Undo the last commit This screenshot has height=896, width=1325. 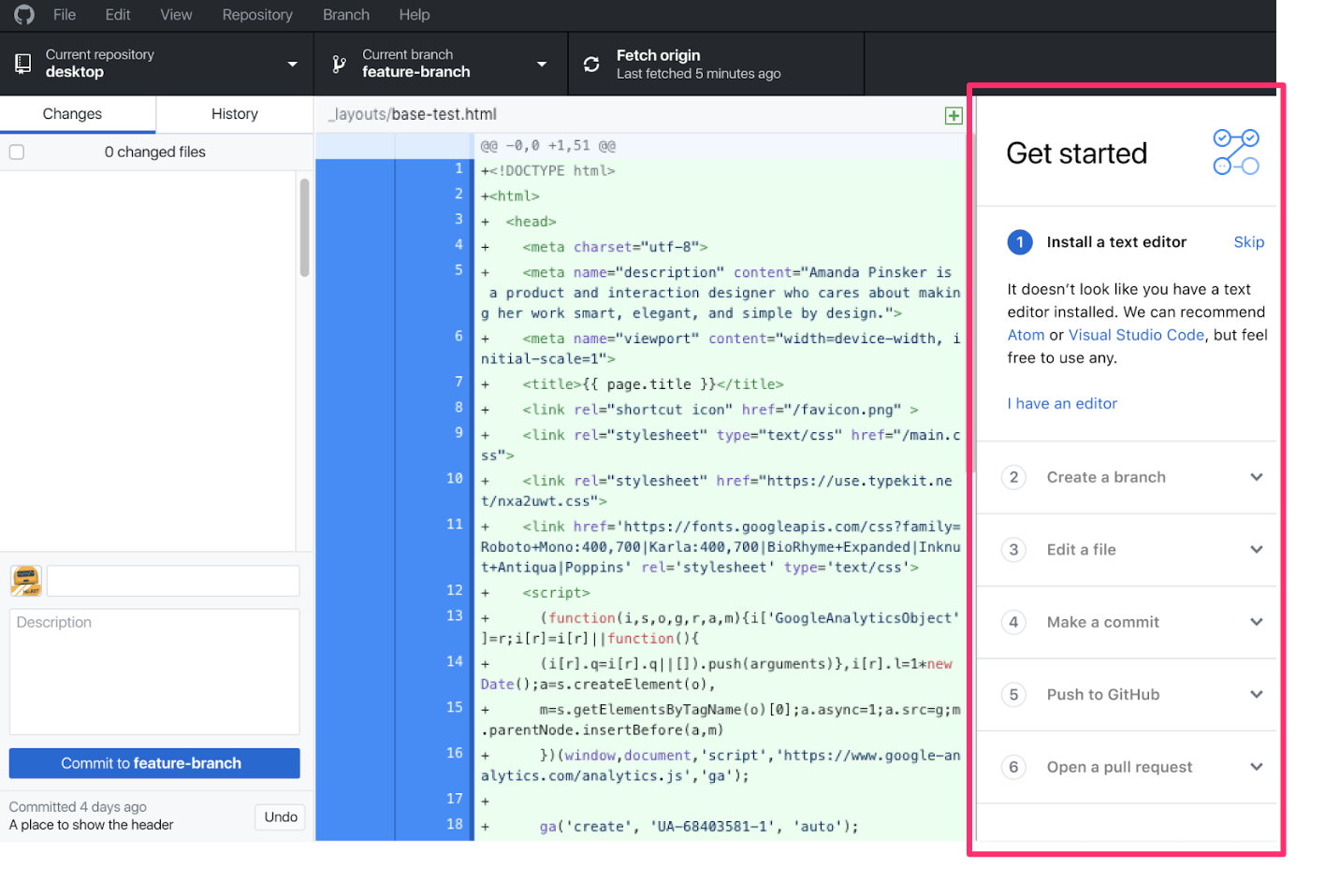tap(279, 816)
